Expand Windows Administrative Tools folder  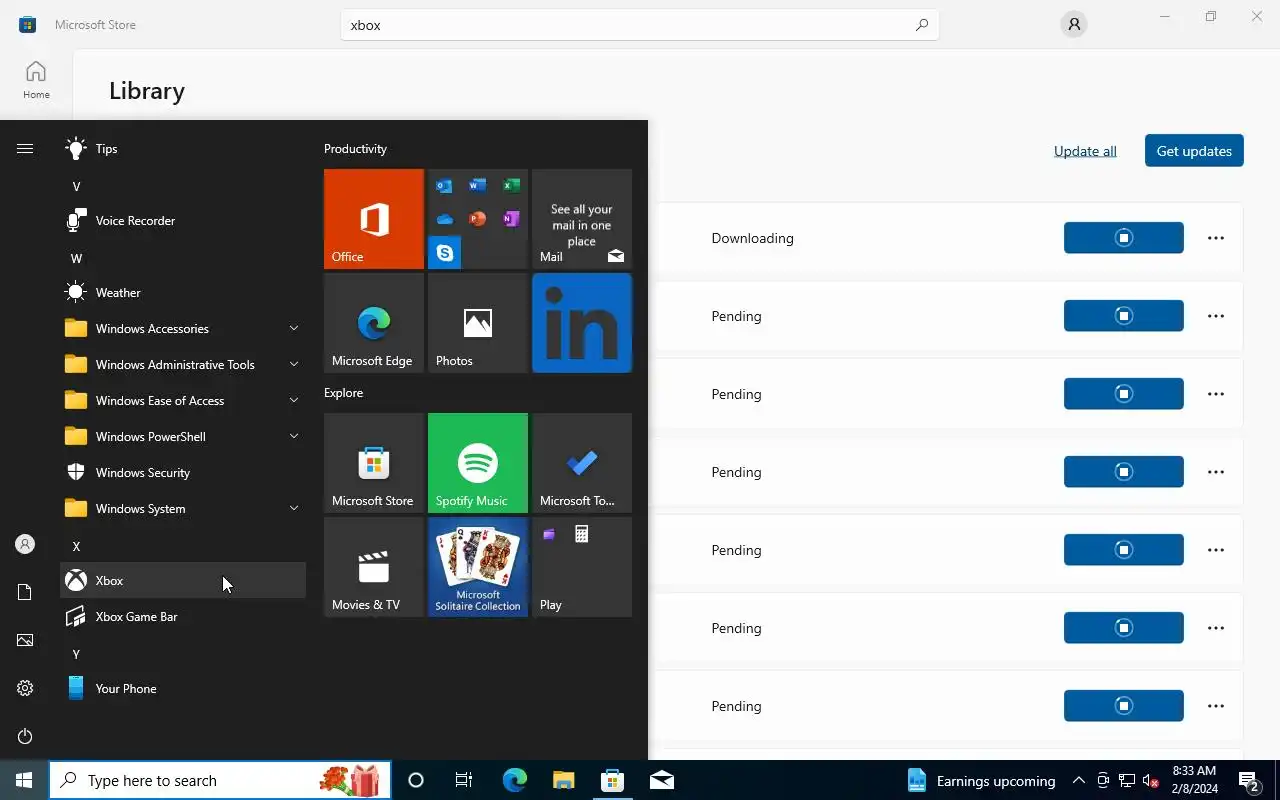(183, 364)
